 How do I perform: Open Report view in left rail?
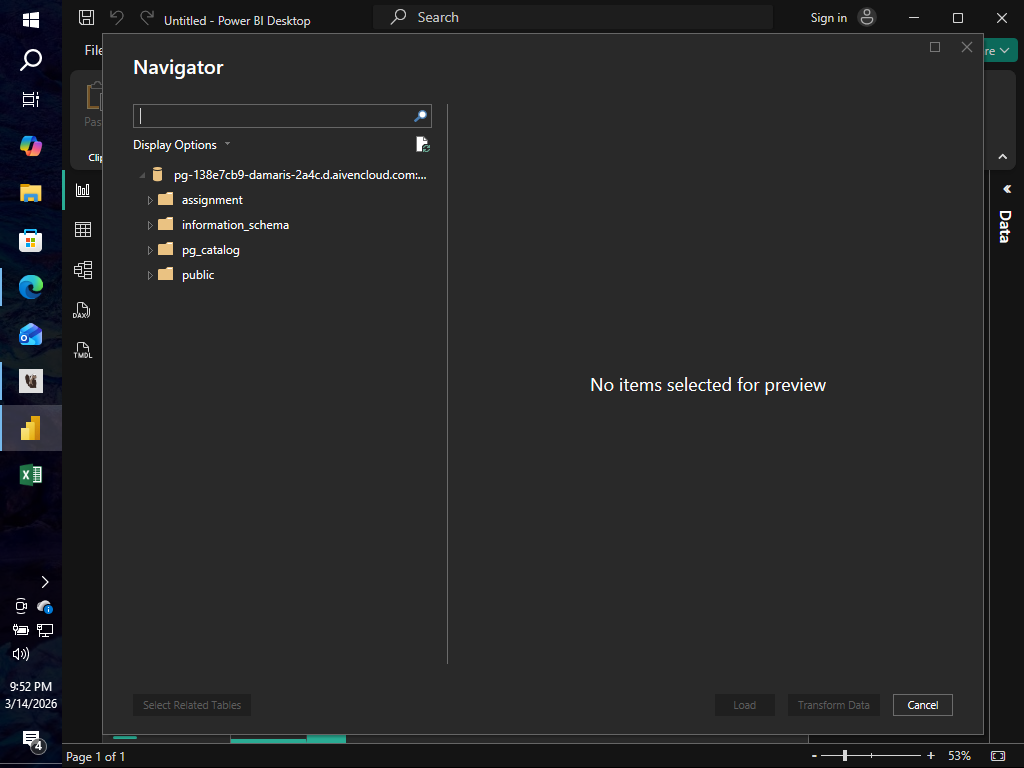coord(83,190)
